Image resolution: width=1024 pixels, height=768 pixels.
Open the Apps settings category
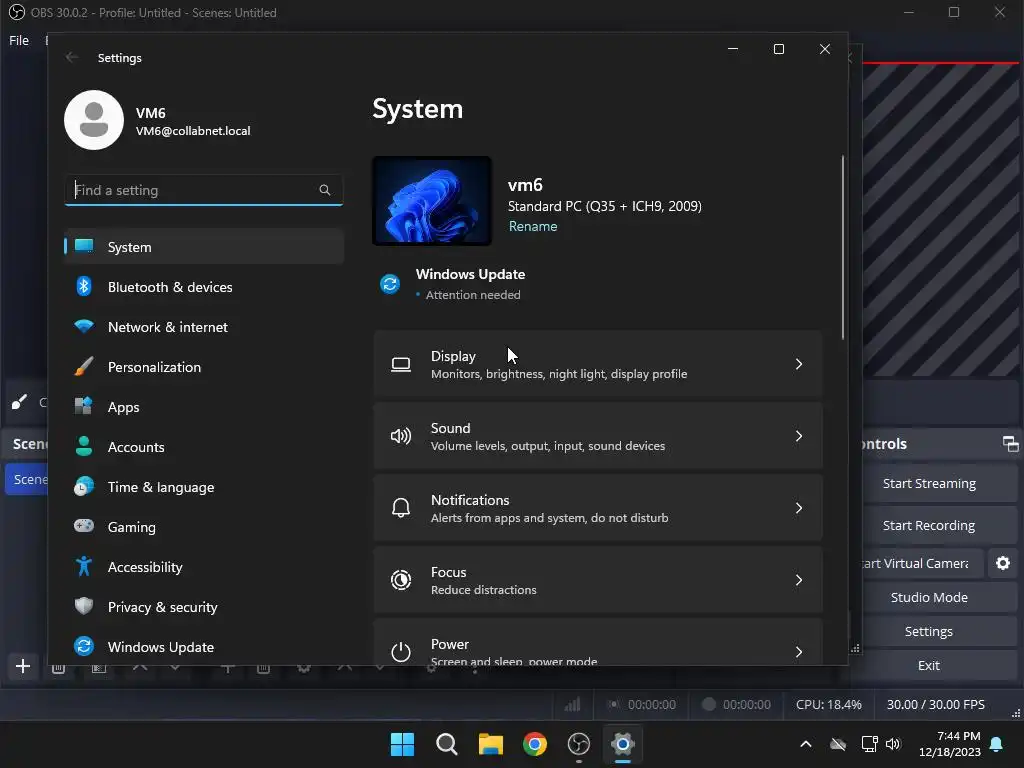point(204,407)
